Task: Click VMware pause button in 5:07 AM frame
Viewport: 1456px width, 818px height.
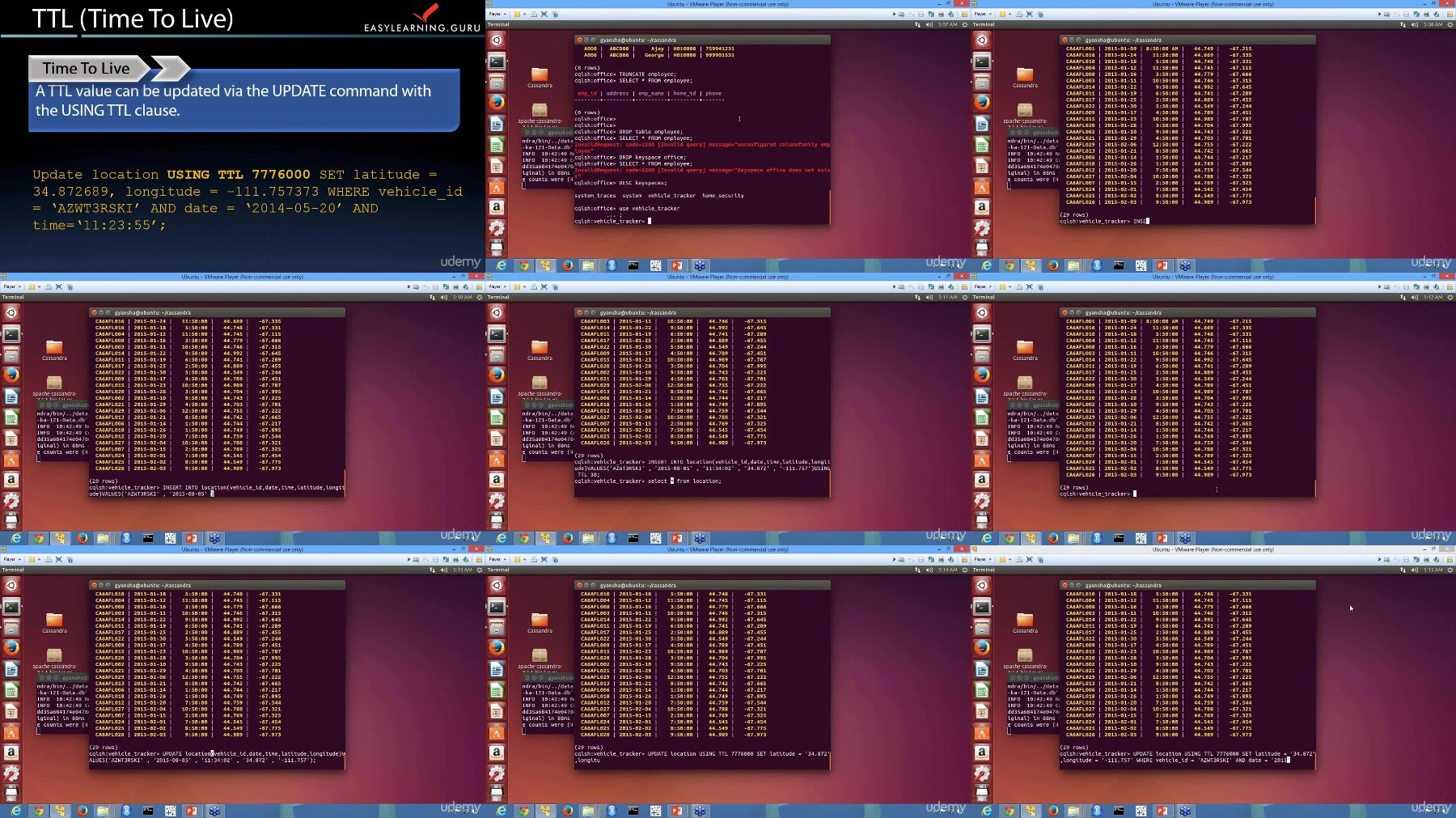Action: click(518, 14)
